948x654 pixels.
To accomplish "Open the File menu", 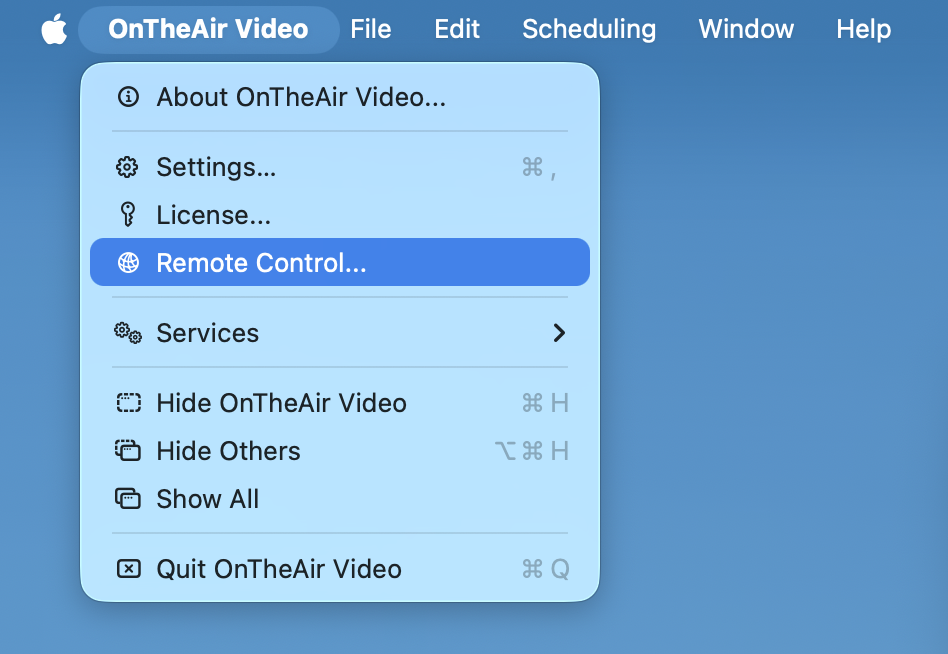I will tap(370, 29).
